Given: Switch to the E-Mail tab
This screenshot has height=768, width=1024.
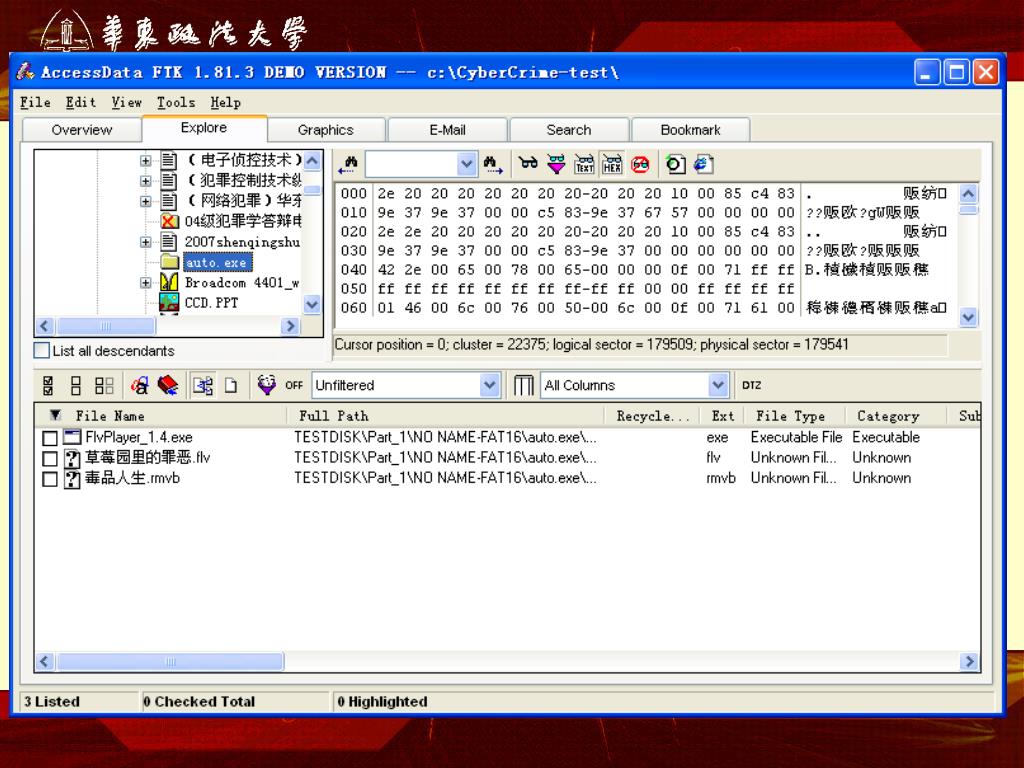Looking at the screenshot, I should (447, 129).
